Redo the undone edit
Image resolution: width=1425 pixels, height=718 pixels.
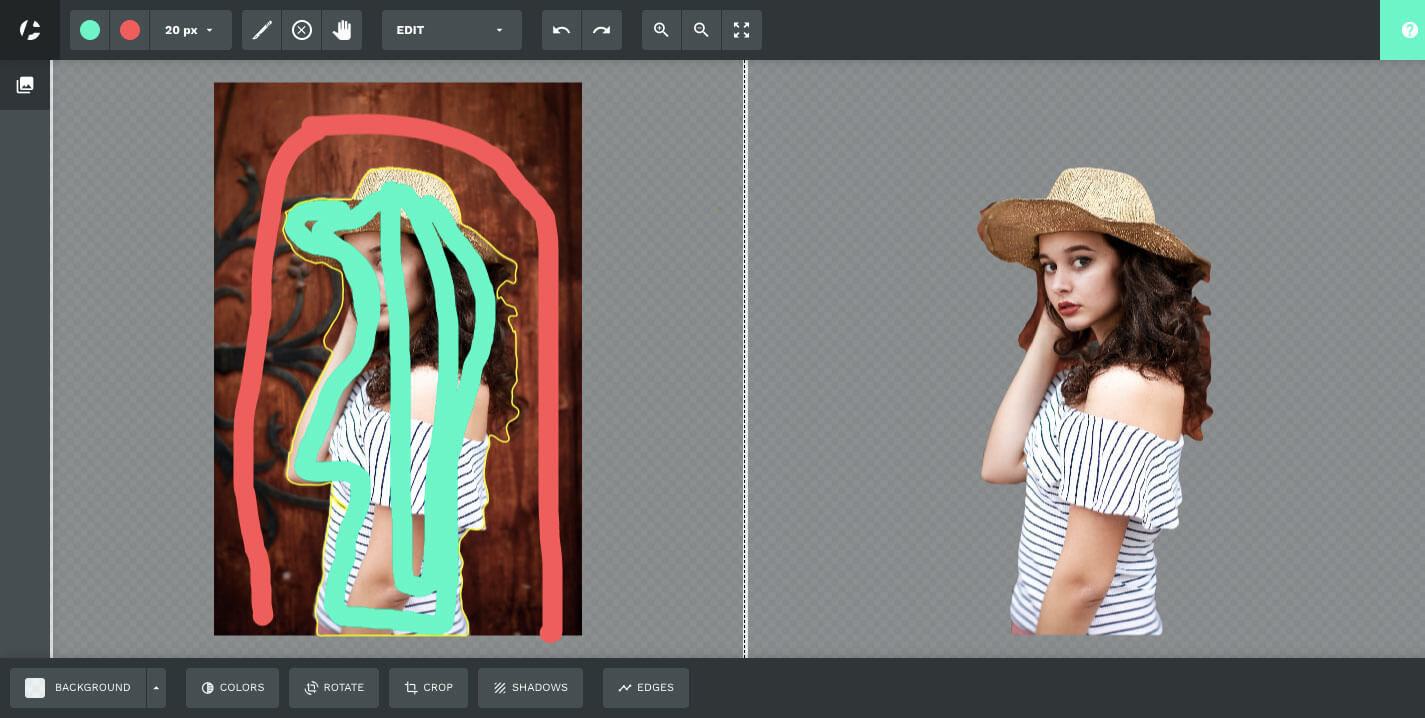pos(601,30)
